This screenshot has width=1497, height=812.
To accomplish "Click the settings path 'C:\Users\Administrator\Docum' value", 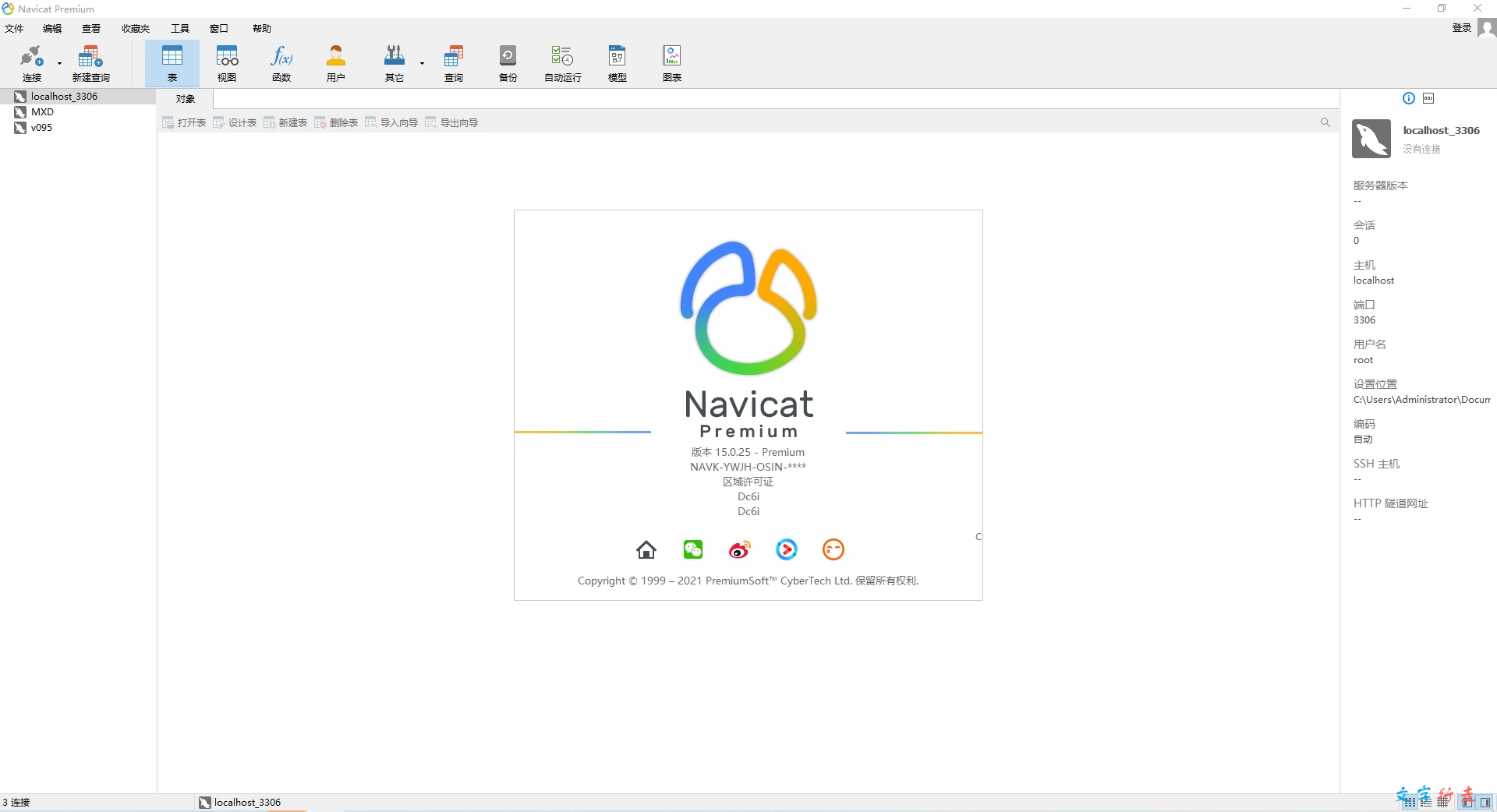I will tap(1422, 400).
